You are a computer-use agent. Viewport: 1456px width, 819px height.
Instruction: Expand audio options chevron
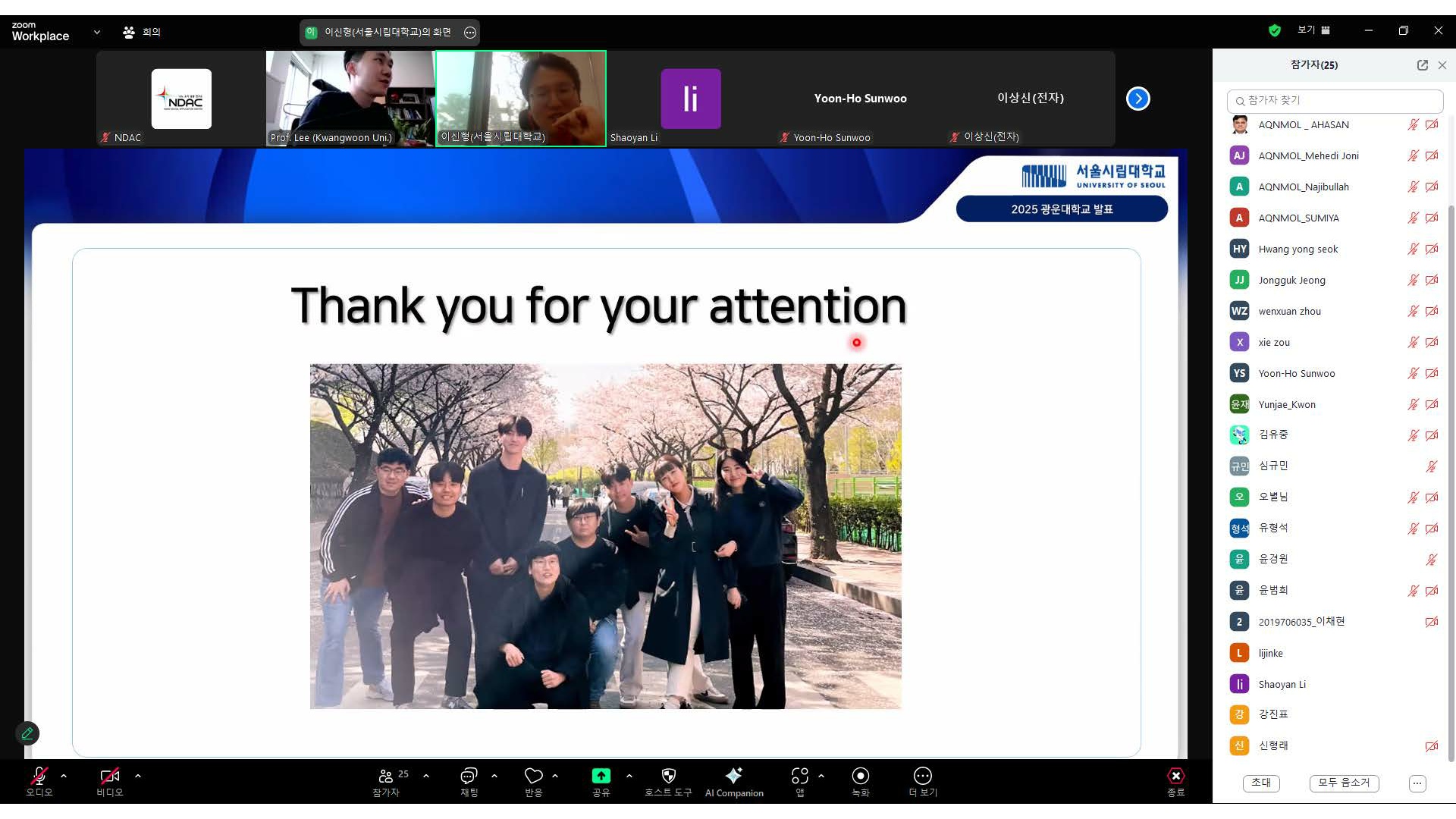click(64, 776)
